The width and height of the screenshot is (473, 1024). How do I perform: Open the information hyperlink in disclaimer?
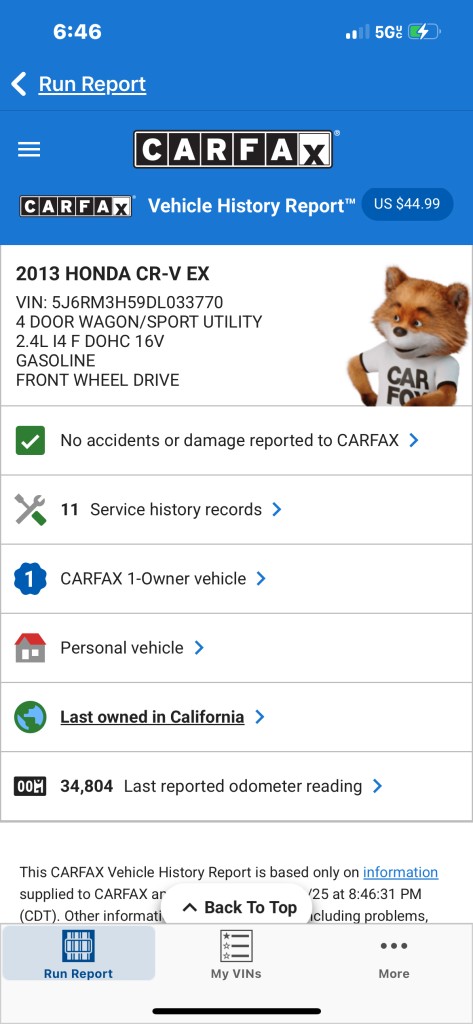pyautogui.click(x=400, y=872)
